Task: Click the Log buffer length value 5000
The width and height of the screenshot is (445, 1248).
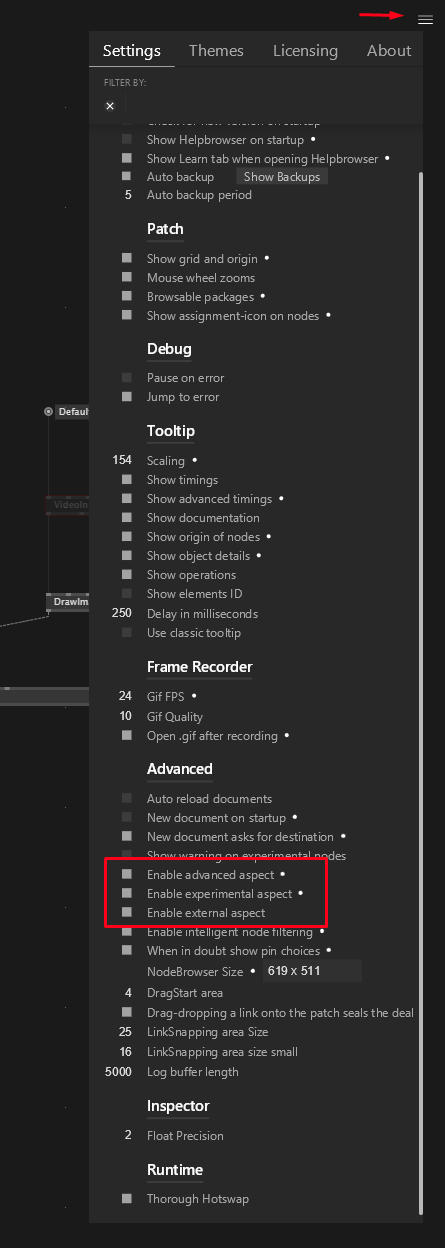Action: pyautogui.click(x=119, y=1072)
